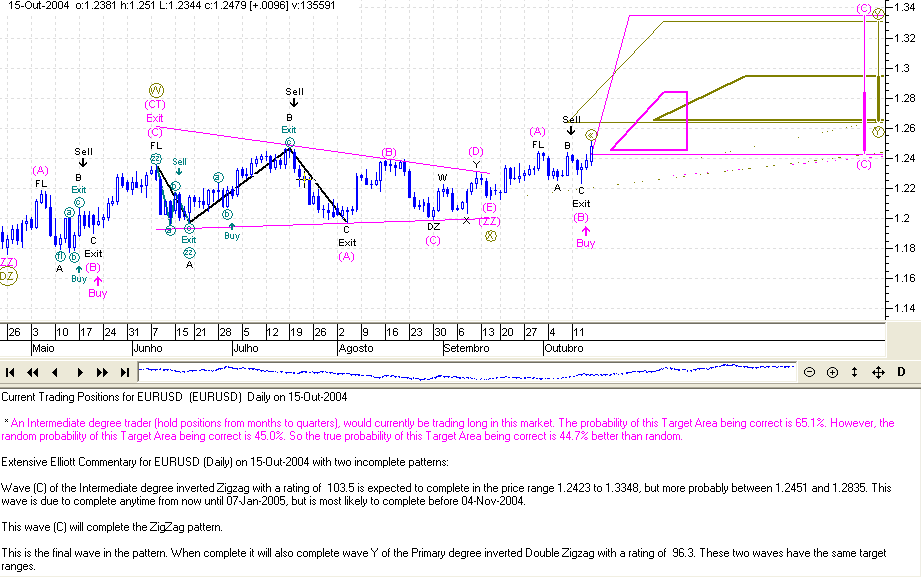Click date tick 19 on the time axis
This screenshot has height=578, width=921.
point(296,332)
